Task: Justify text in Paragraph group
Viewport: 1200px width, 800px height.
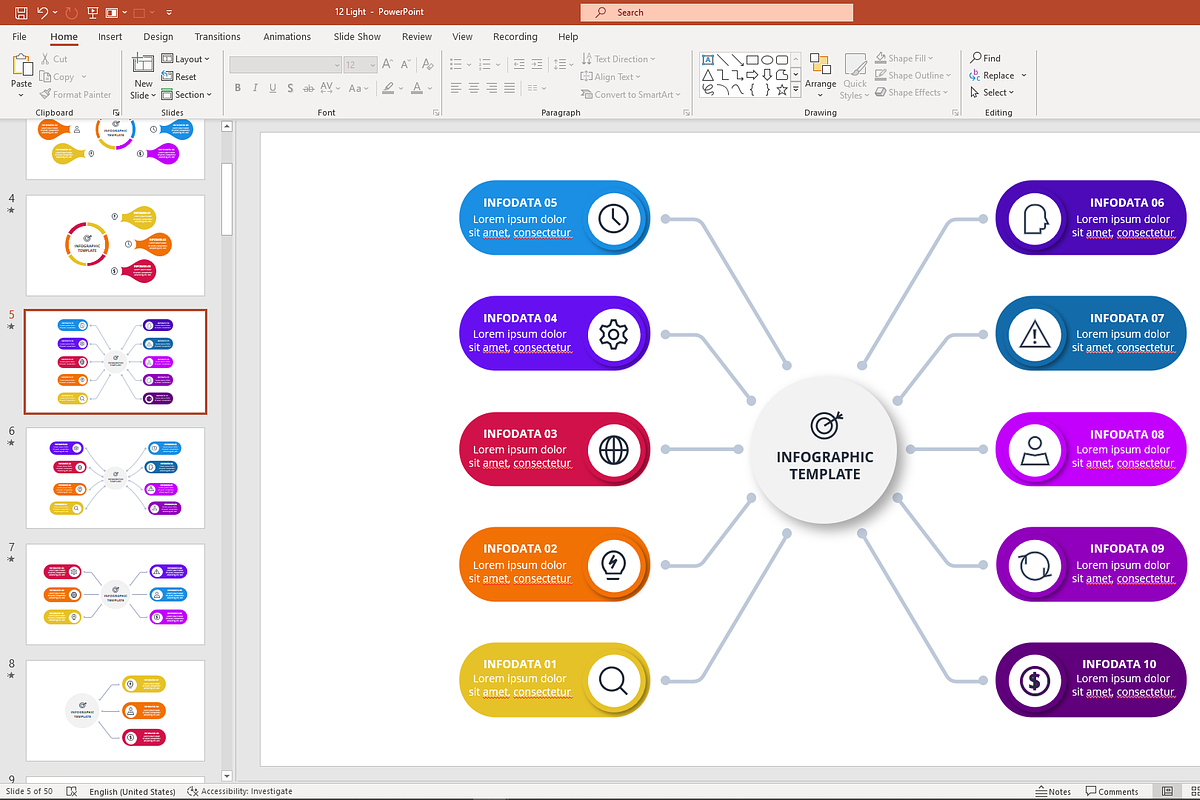Action: [x=509, y=88]
